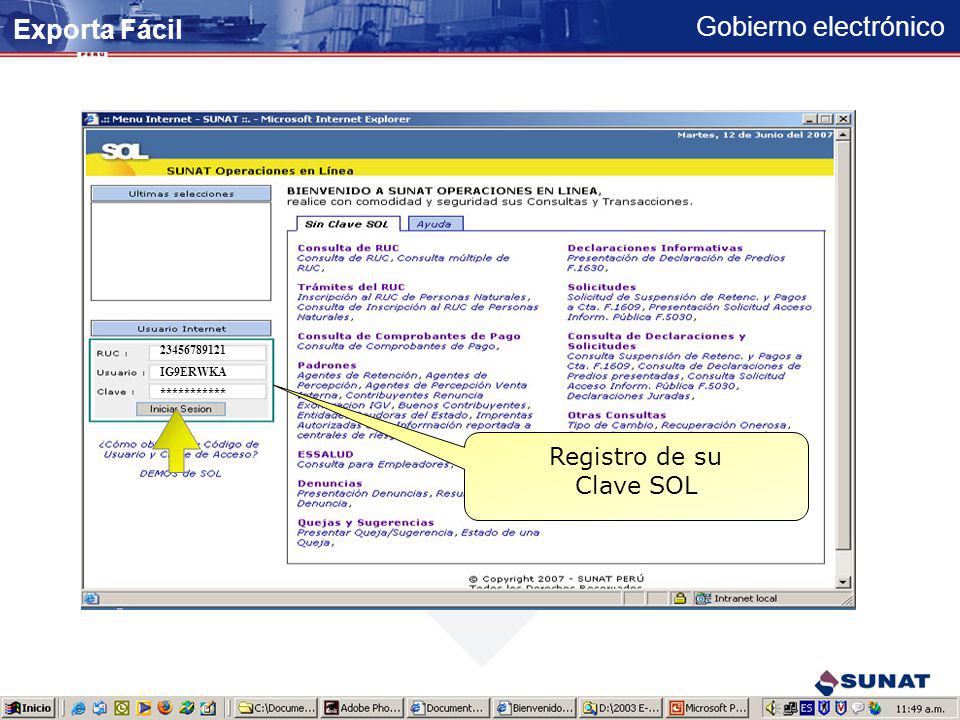
Task: Focus the Clave password field
Action: (208, 391)
